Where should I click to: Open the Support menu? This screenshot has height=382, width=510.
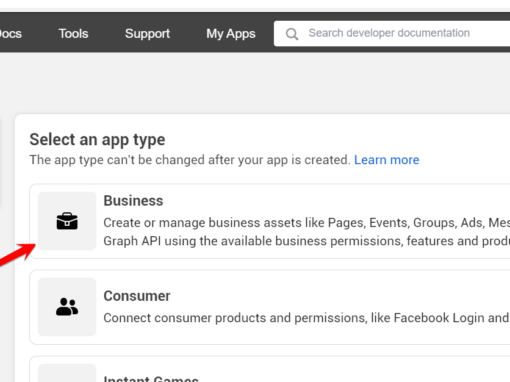[147, 34]
